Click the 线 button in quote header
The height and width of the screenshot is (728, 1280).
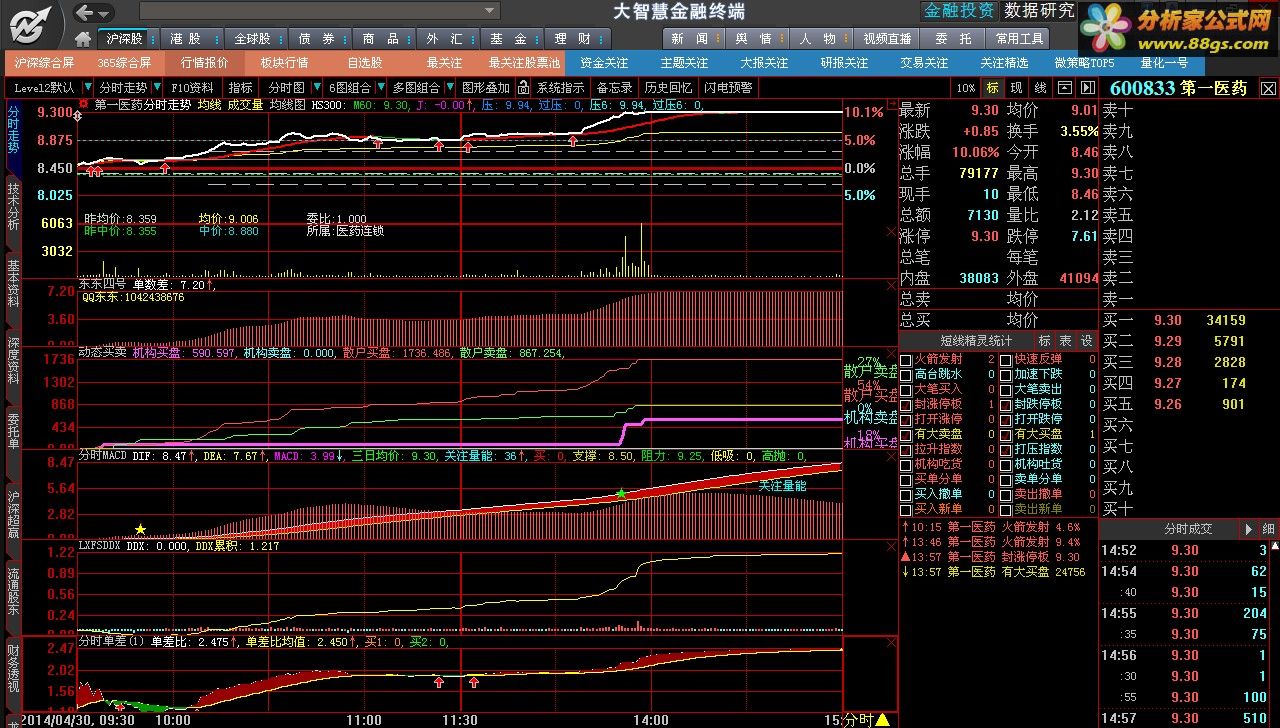[1040, 88]
